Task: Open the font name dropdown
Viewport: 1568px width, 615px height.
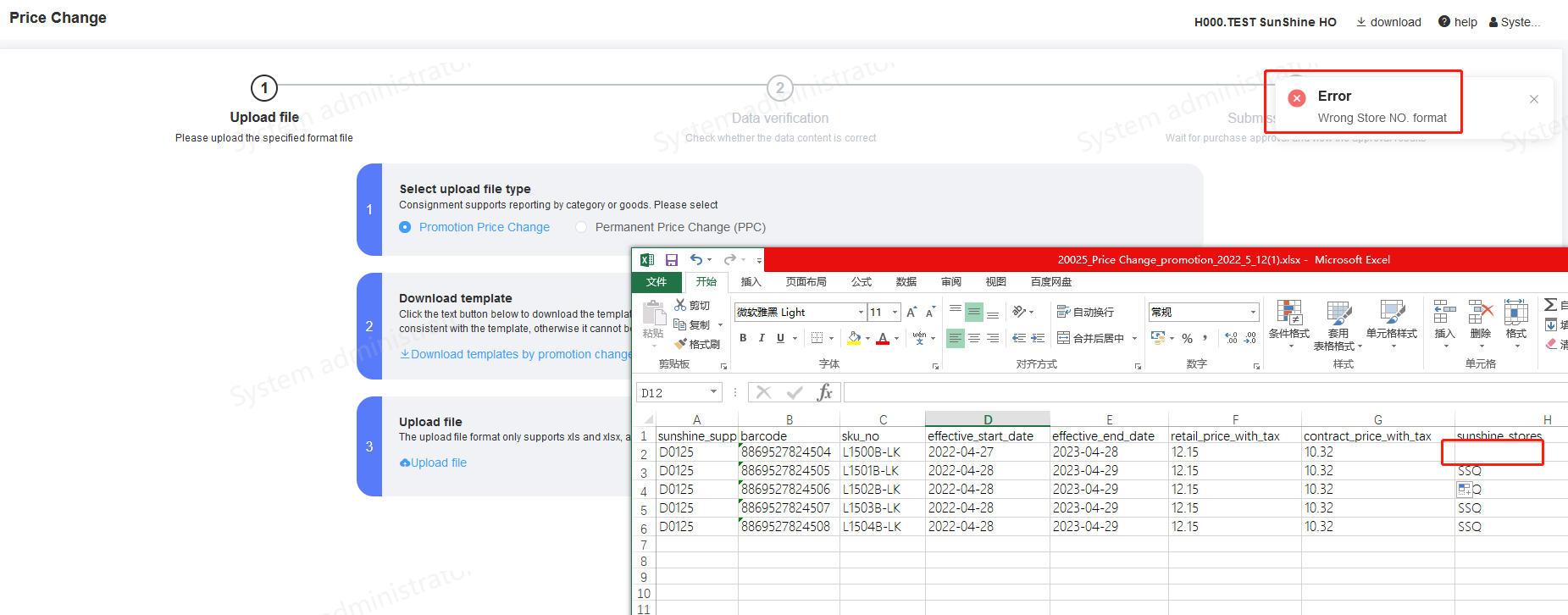Action: click(861, 313)
